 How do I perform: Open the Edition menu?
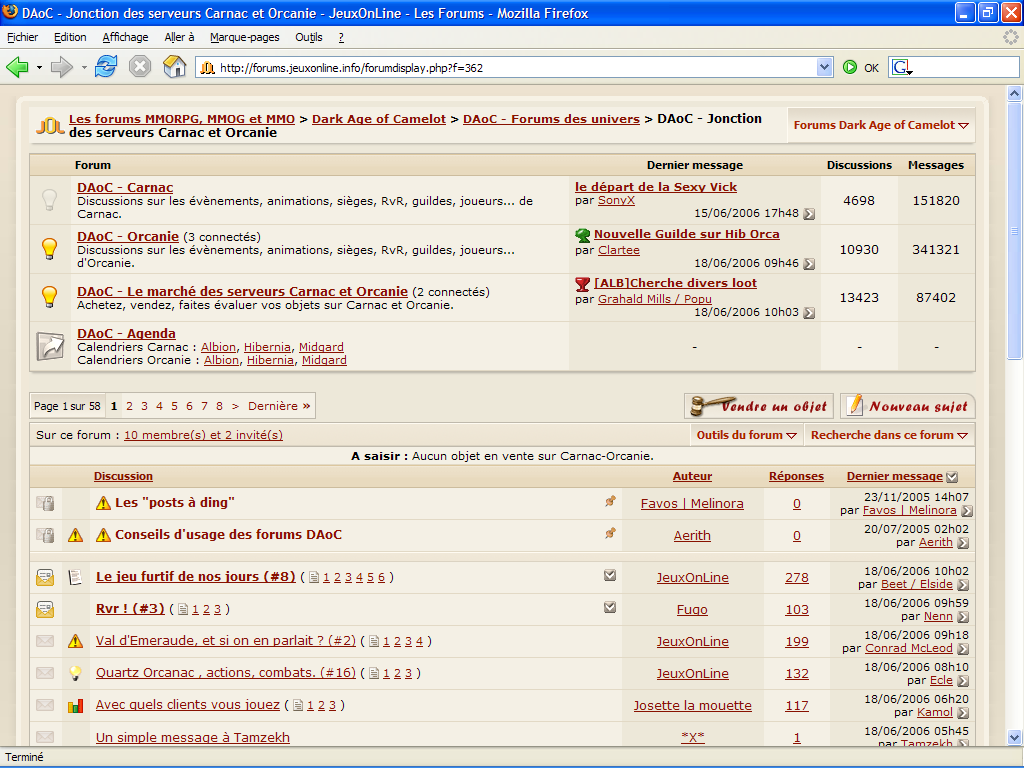pyautogui.click(x=70, y=37)
